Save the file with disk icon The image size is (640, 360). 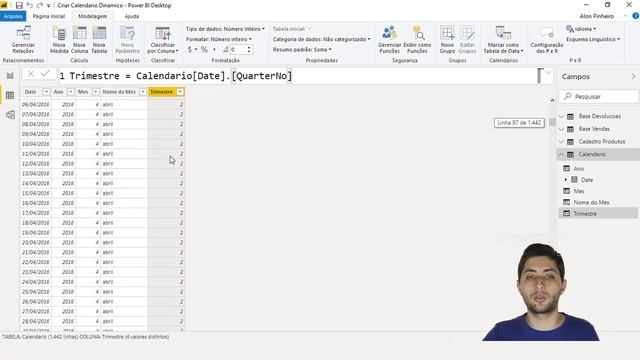tap(19, 5)
